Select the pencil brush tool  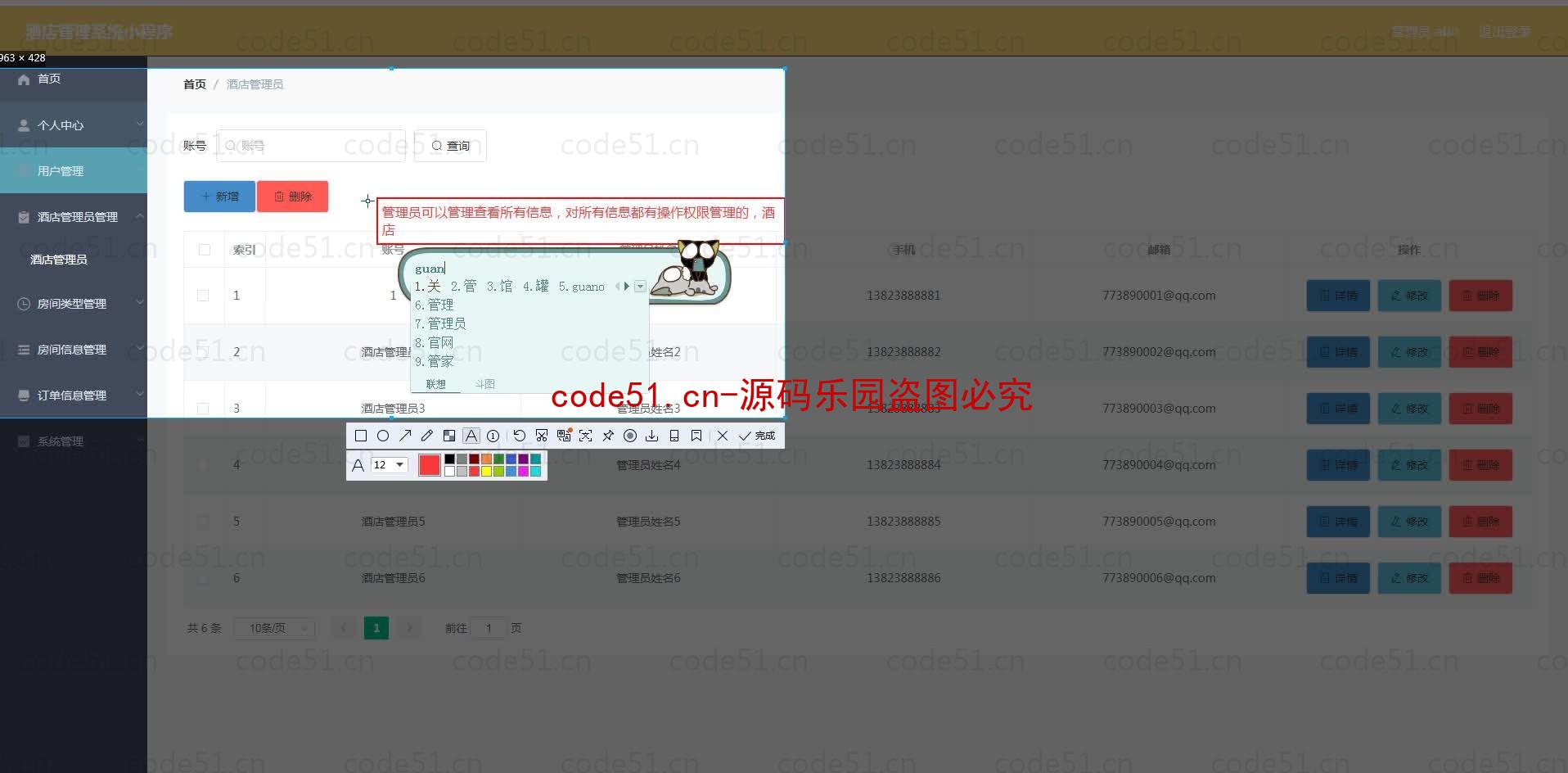[427, 436]
